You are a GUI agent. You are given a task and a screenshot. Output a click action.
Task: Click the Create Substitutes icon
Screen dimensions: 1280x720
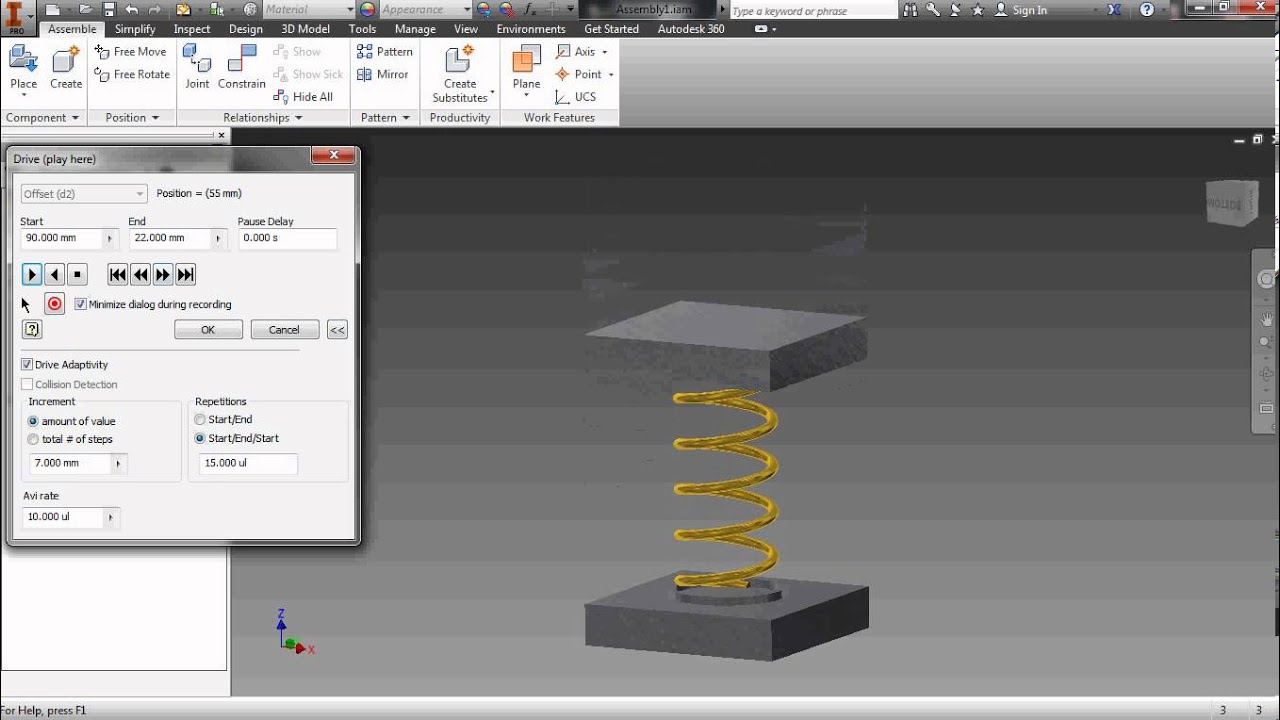(460, 60)
